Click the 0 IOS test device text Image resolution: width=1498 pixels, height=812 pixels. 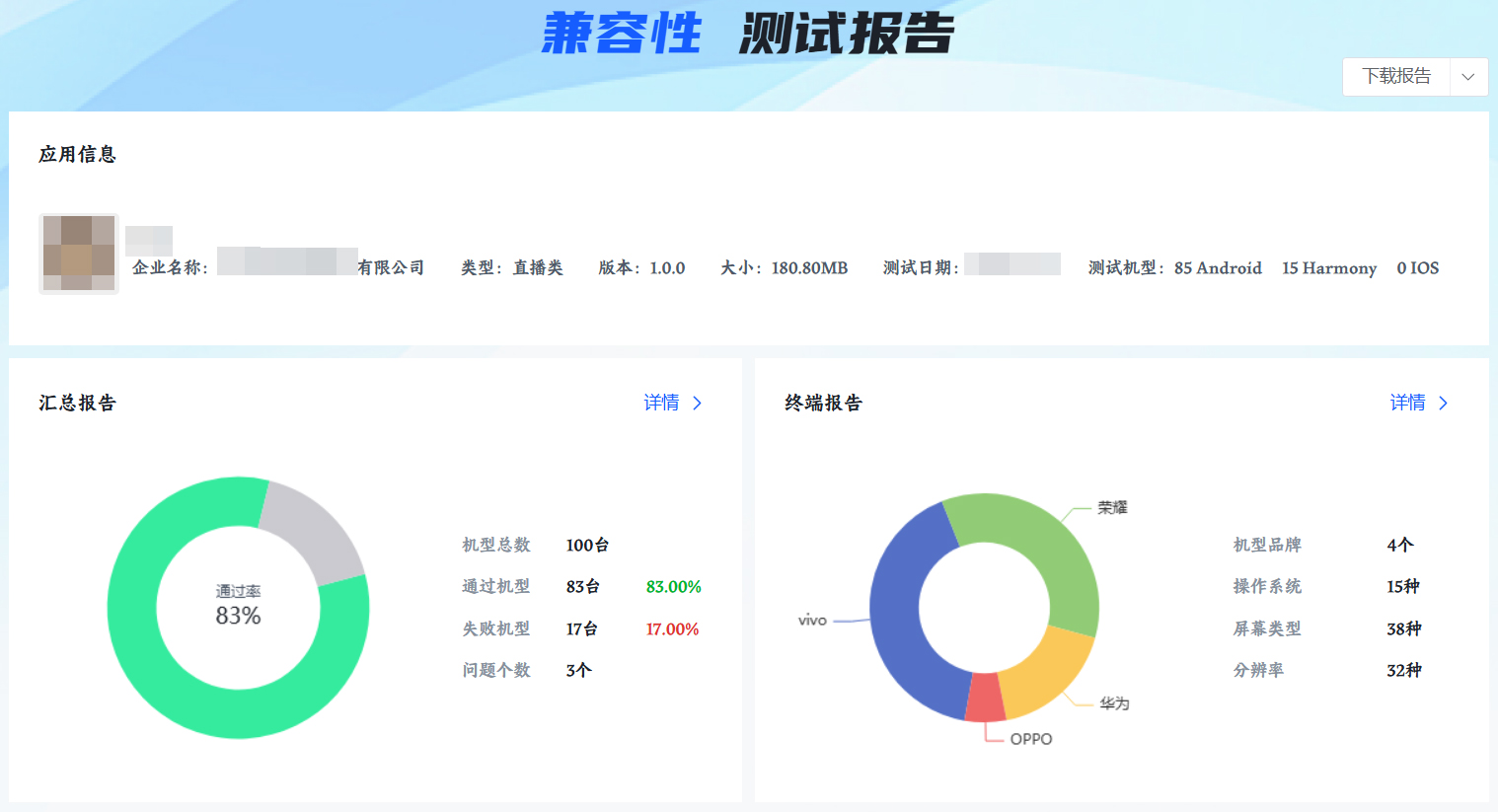1418,268
